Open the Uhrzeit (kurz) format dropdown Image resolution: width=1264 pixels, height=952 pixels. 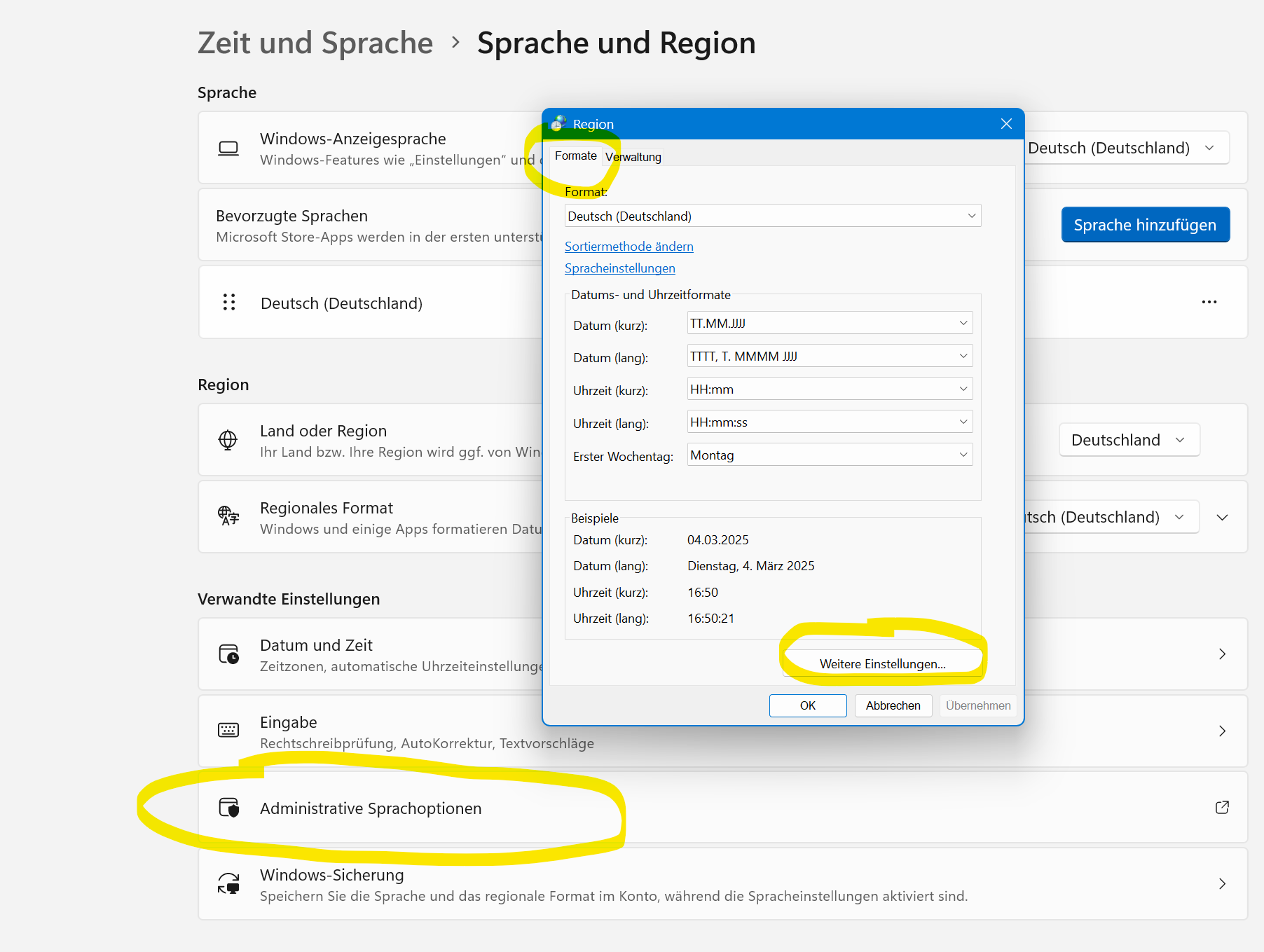[x=830, y=389]
